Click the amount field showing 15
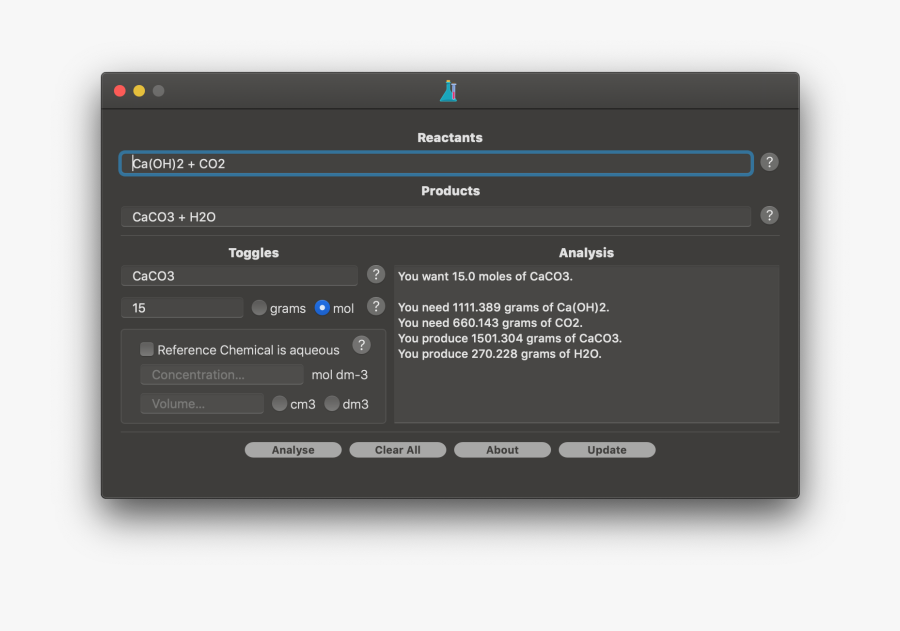The image size is (900, 631). [x=182, y=308]
